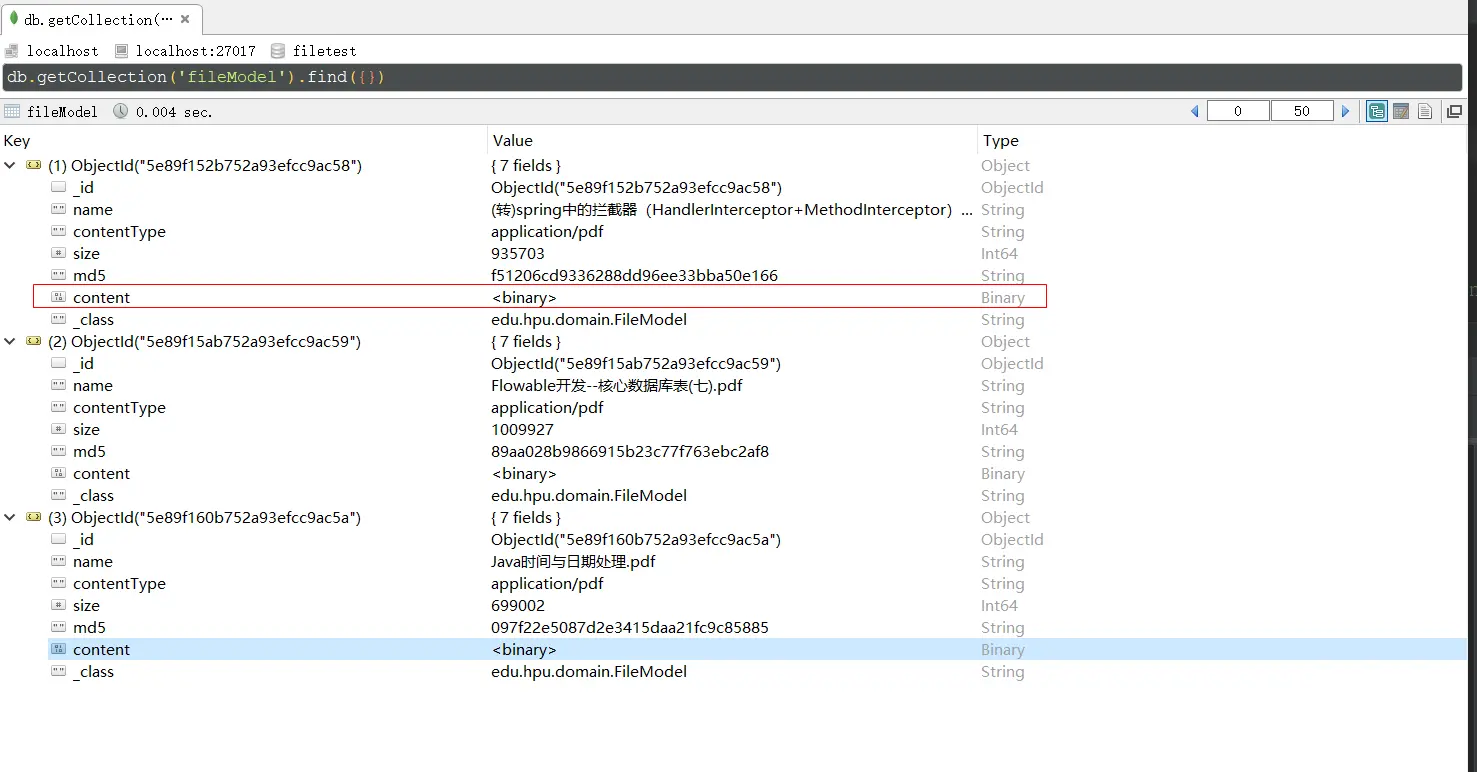Click the string icon beside contentType in document (2)
This screenshot has height=772, width=1477.
59,408
